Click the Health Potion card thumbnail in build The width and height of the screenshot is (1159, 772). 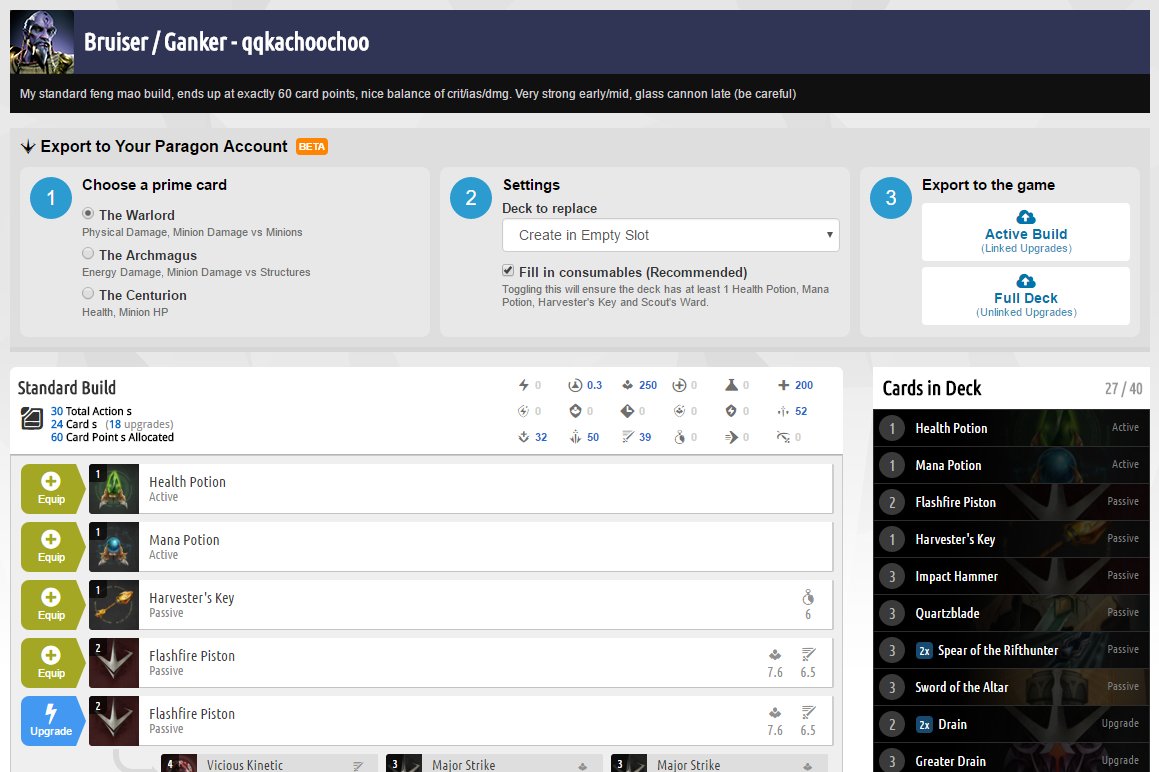[x=114, y=489]
